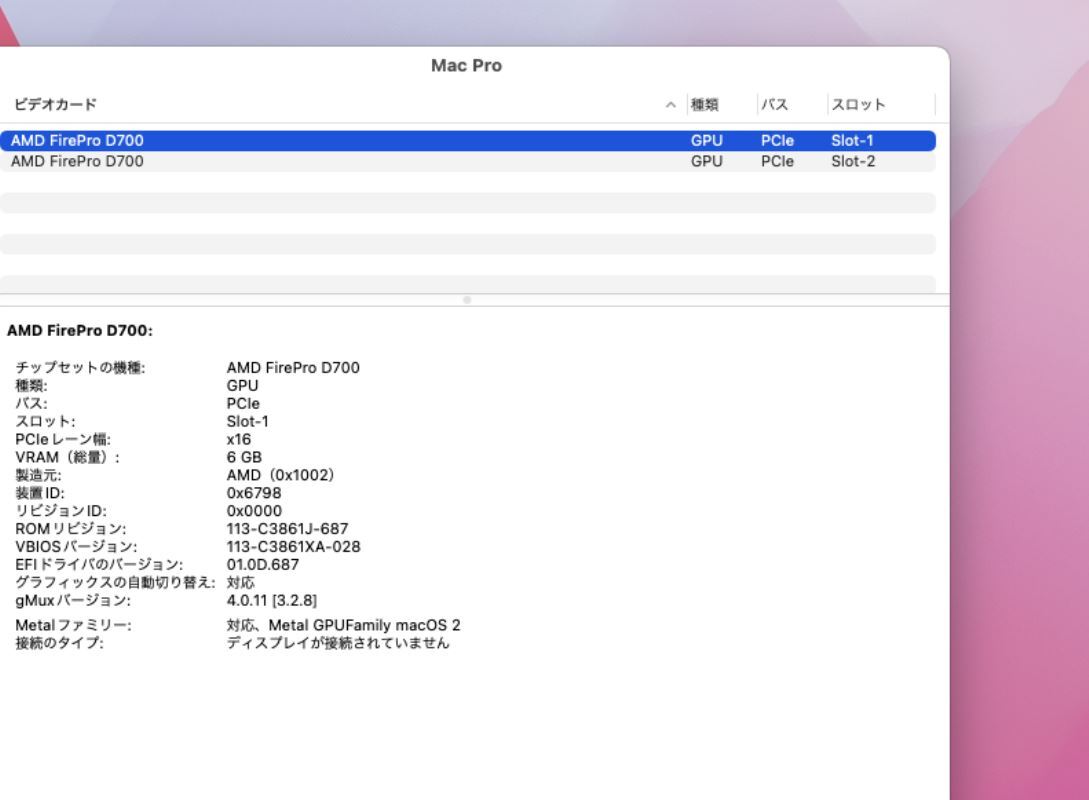Click the 接続のタイプ label
This screenshot has width=1089, height=800.
pyautogui.click(x=59, y=643)
